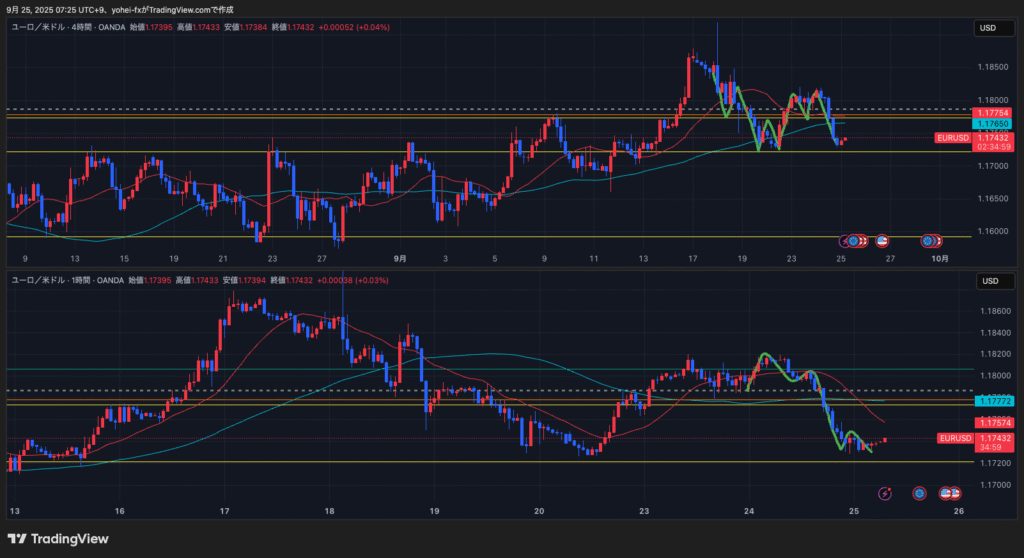Viewport: 1024px width, 558px height.
Task: Click the 10月 label on upper time axis
Action: (x=939, y=258)
